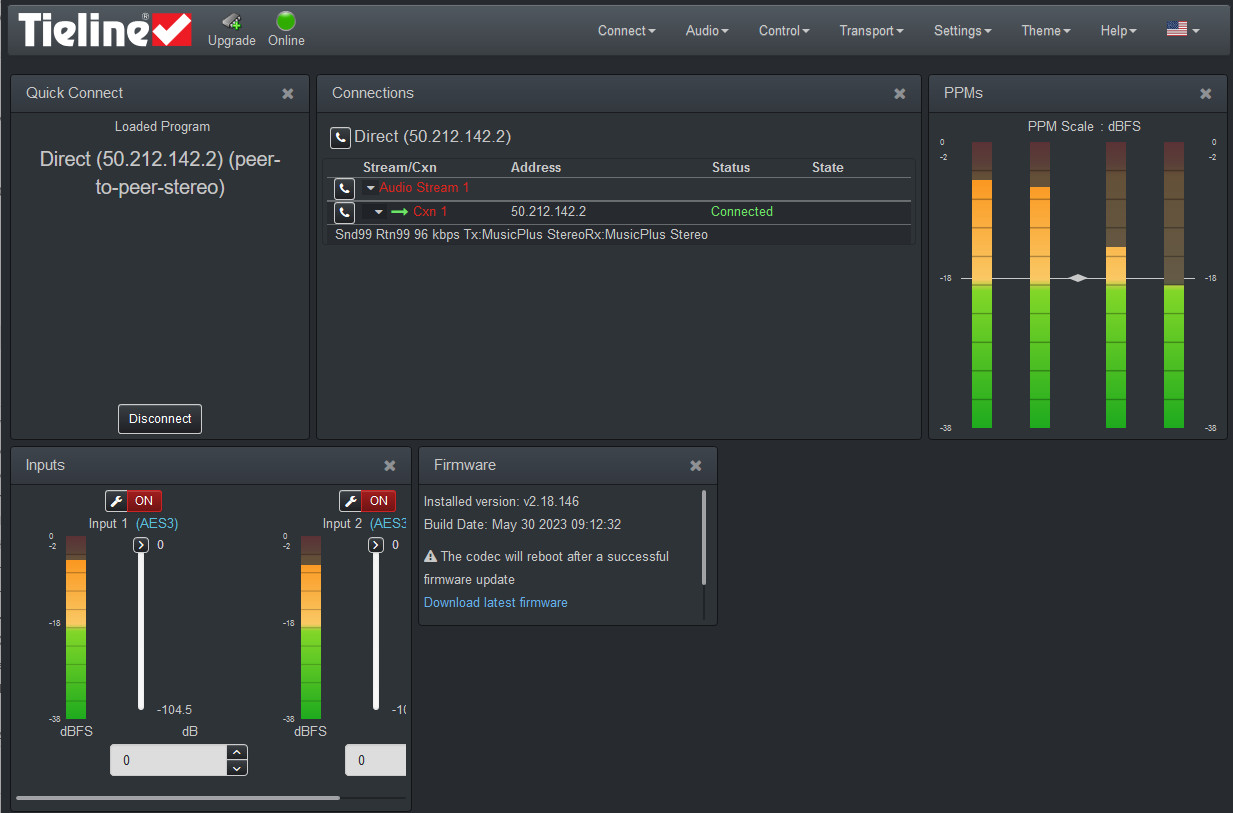Image resolution: width=1233 pixels, height=813 pixels.
Task: Open the Transport menu
Action: 871,31
